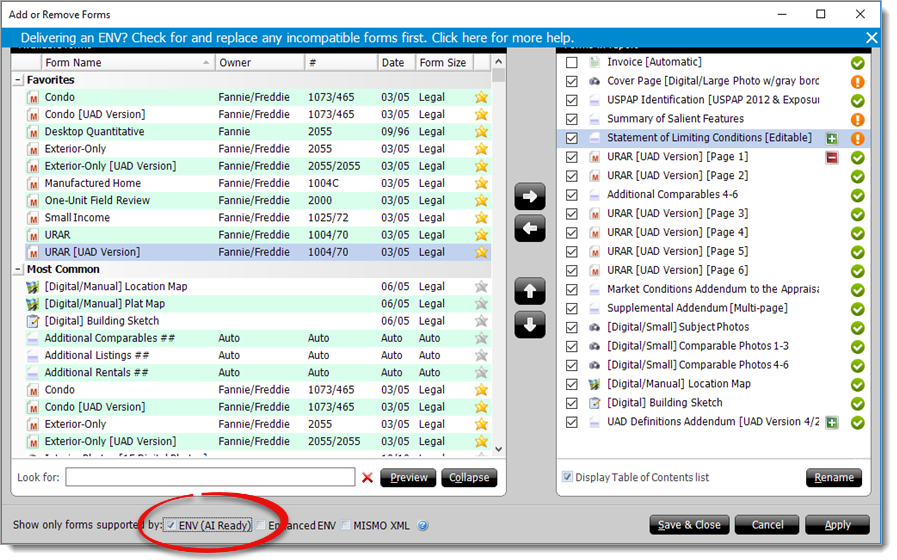Collapse the Favorites group
The image size is (897, 560).
18,80
